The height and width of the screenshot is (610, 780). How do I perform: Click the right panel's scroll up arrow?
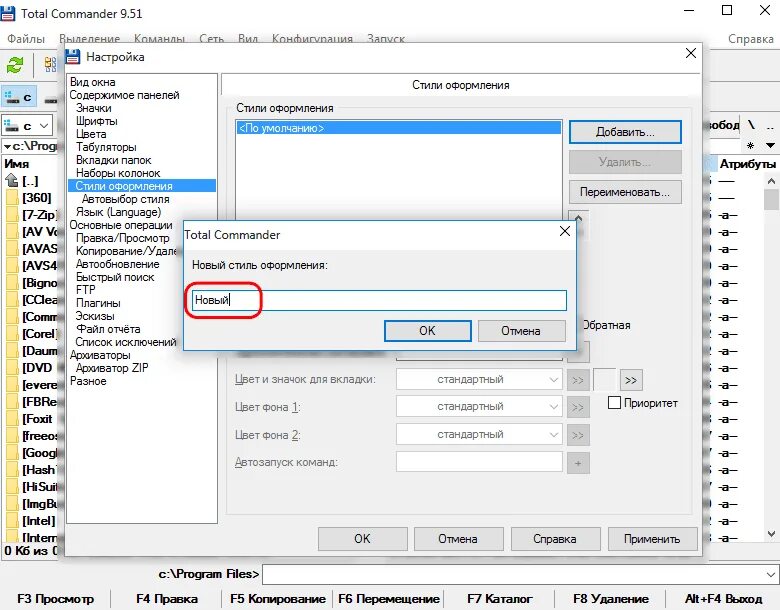point(771,181)
